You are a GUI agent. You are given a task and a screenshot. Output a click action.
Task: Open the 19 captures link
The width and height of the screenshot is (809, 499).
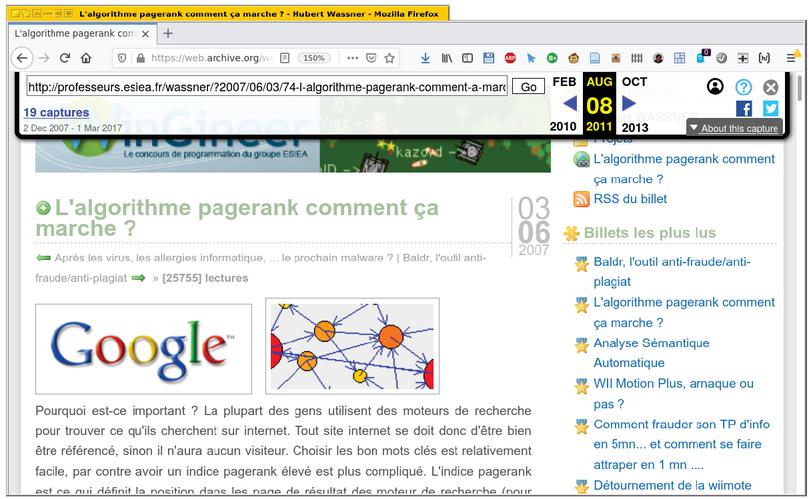coord(56,112)
